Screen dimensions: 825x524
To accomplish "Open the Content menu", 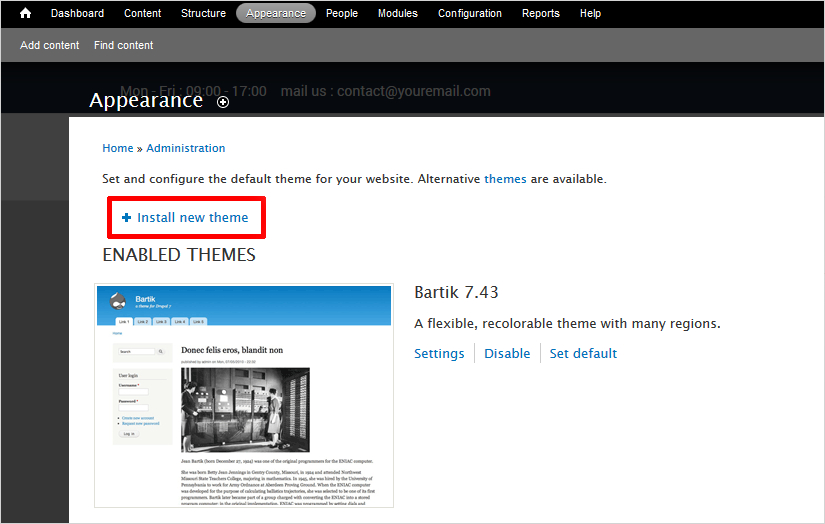I will point(143,13).
